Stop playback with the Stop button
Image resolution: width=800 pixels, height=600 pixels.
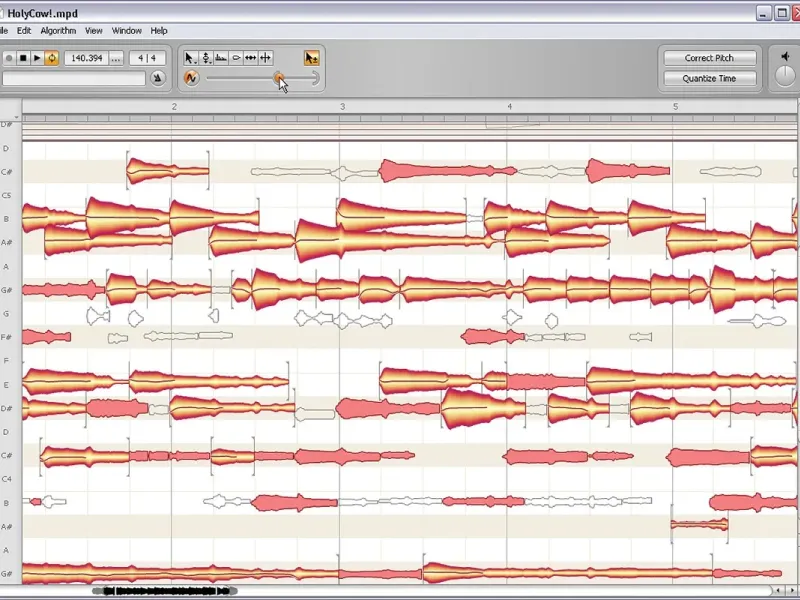pyautogui.click(x=23, y=58)
